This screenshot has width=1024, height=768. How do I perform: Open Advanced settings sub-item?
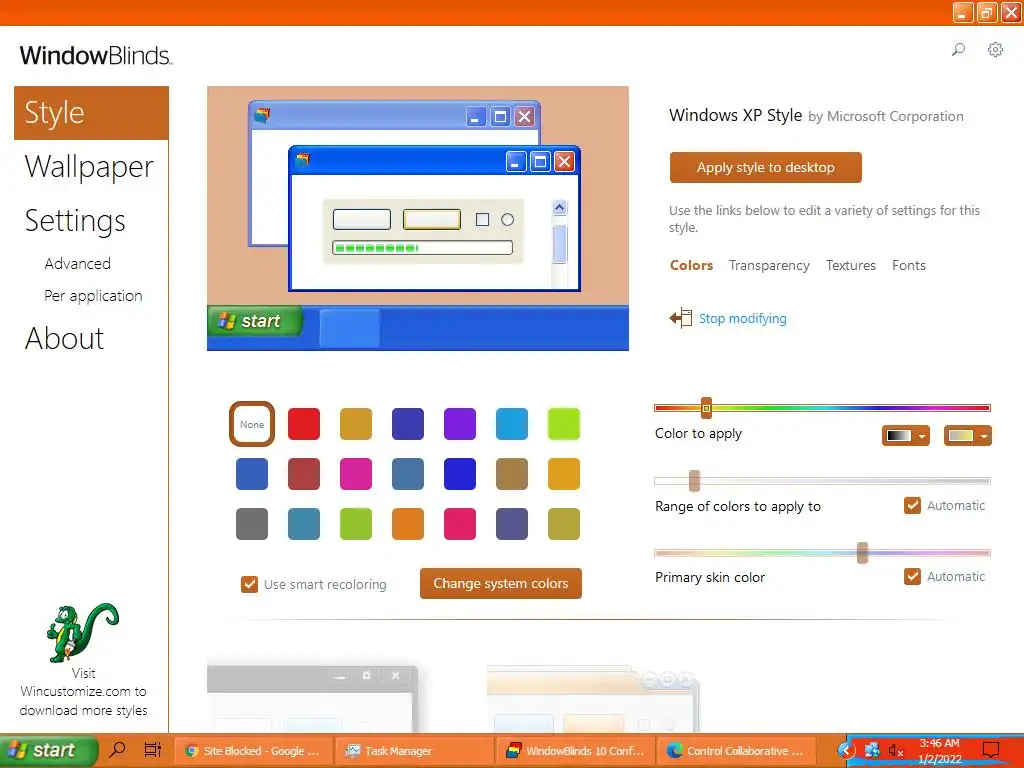pyautogui.click(x=77, y=263)
